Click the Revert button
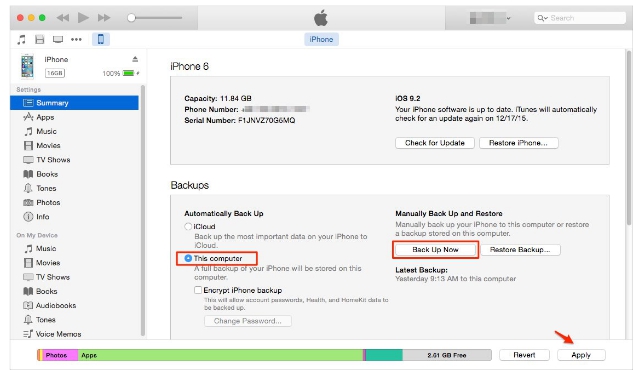Screen dimensions: 634x371 [x=524, y=355]
